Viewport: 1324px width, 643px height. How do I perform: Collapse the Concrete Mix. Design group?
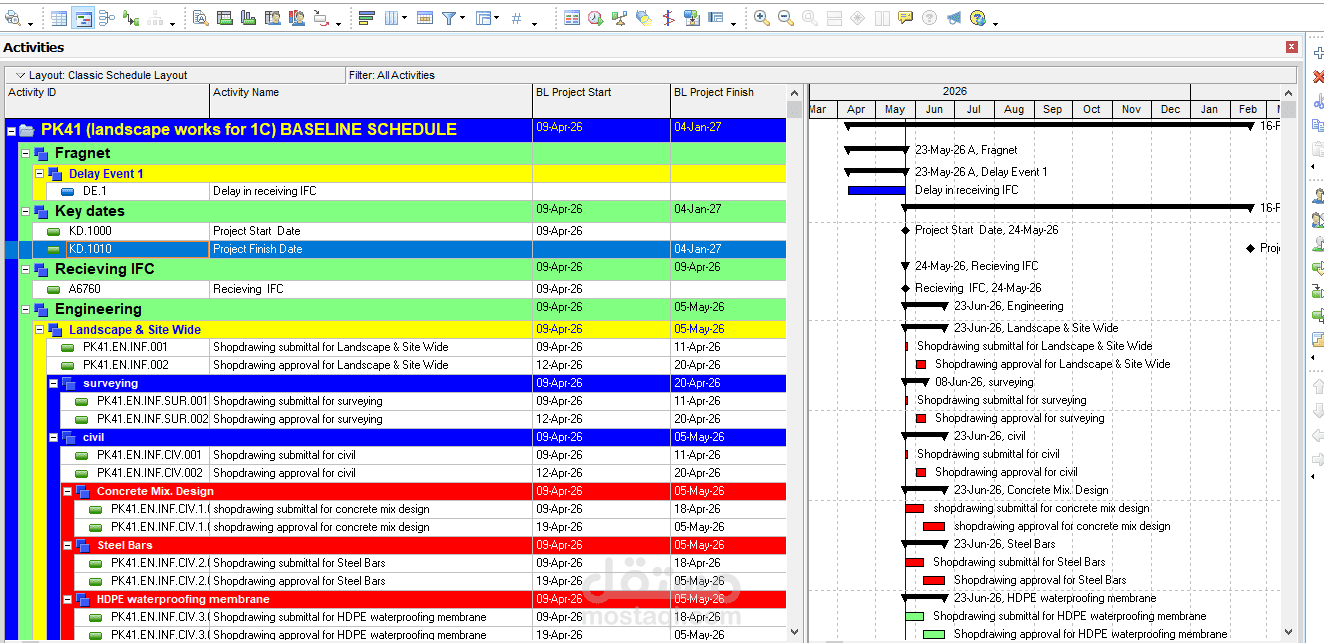(68, 491)
